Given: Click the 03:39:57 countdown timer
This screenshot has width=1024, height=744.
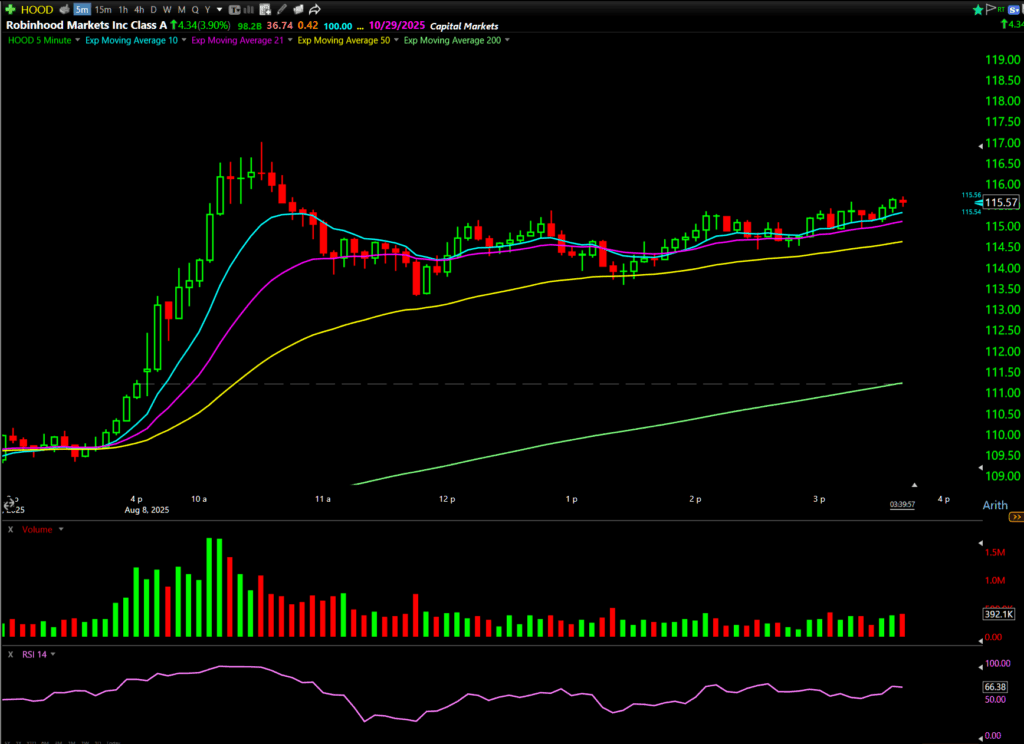Looking at the screenshot, I should pyautogui.click(x=902, y=504).
